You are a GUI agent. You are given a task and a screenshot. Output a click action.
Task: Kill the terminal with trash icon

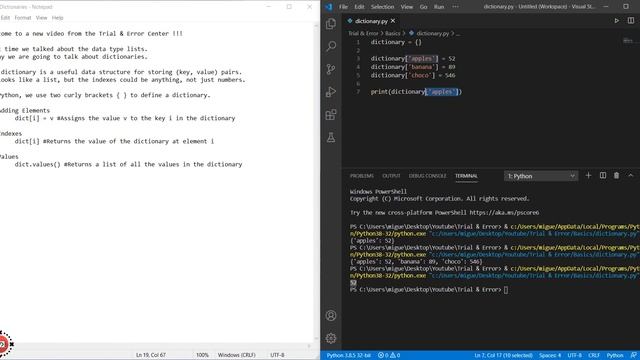[x=616, y=176]
